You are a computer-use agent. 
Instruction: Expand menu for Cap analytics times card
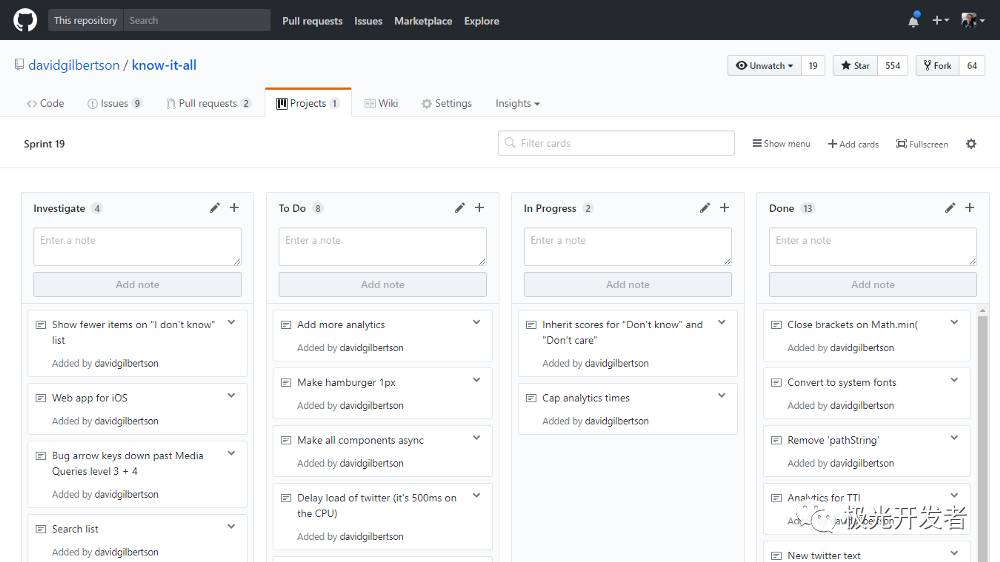pyautogui.click(x=722, y=396)
